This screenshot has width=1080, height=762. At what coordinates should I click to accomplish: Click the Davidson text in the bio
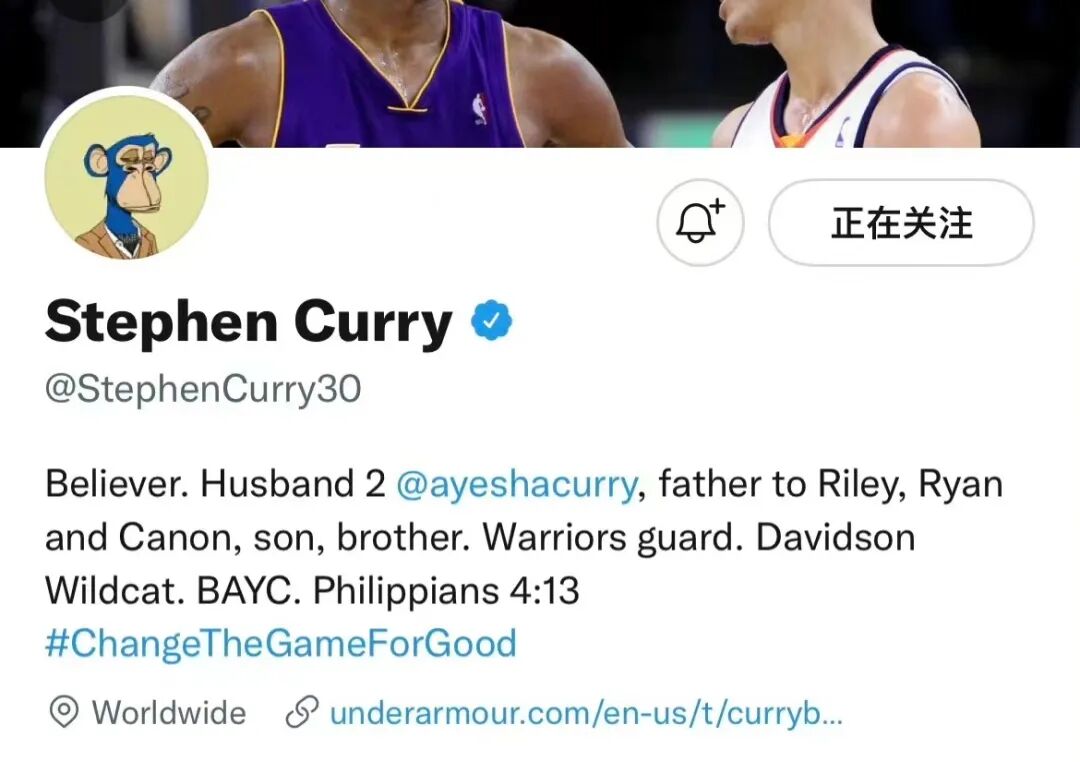(835, 537)
